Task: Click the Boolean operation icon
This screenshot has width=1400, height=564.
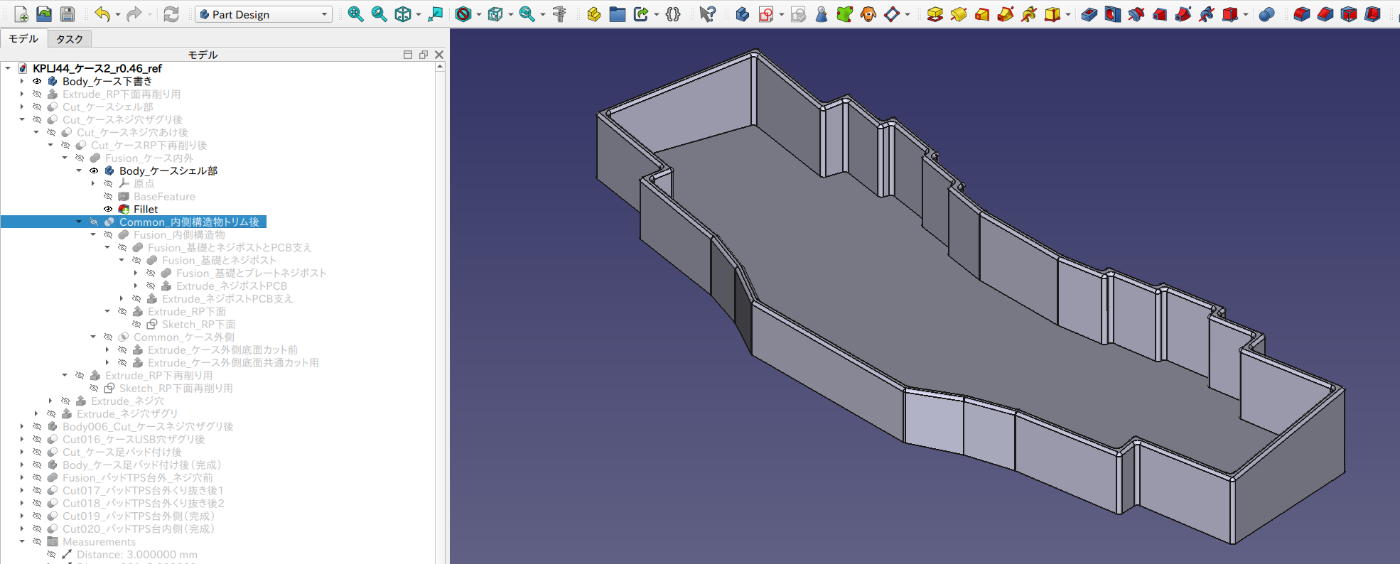Action: coord(1266,14)
